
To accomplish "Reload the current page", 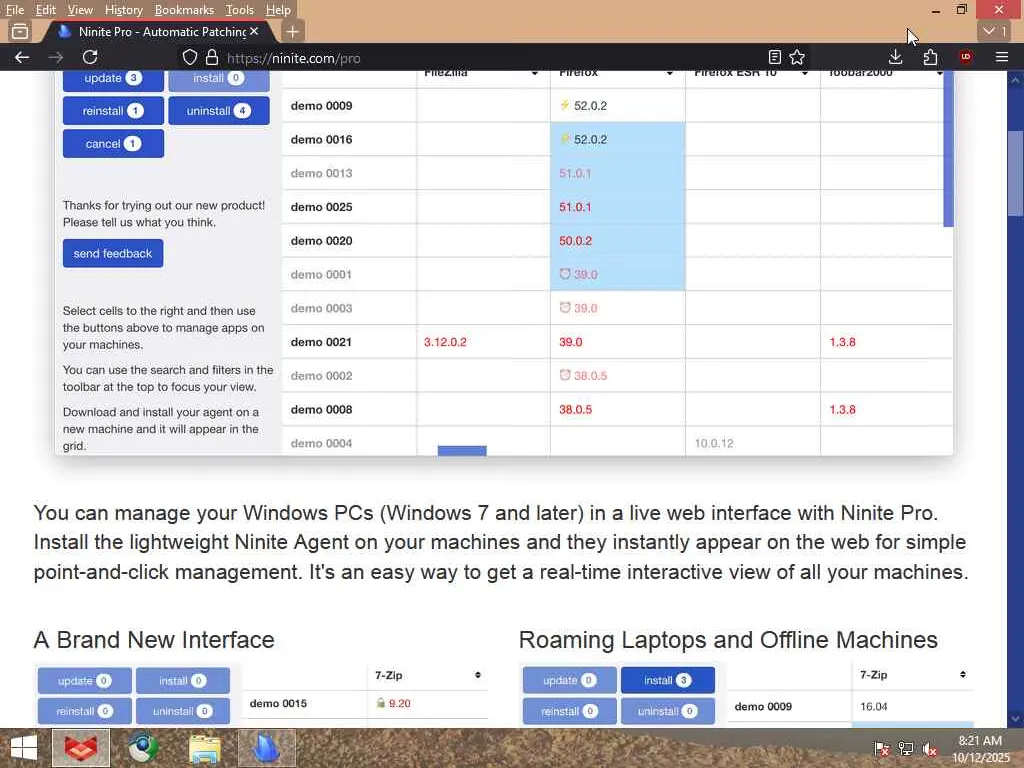I will pos(90,57).
